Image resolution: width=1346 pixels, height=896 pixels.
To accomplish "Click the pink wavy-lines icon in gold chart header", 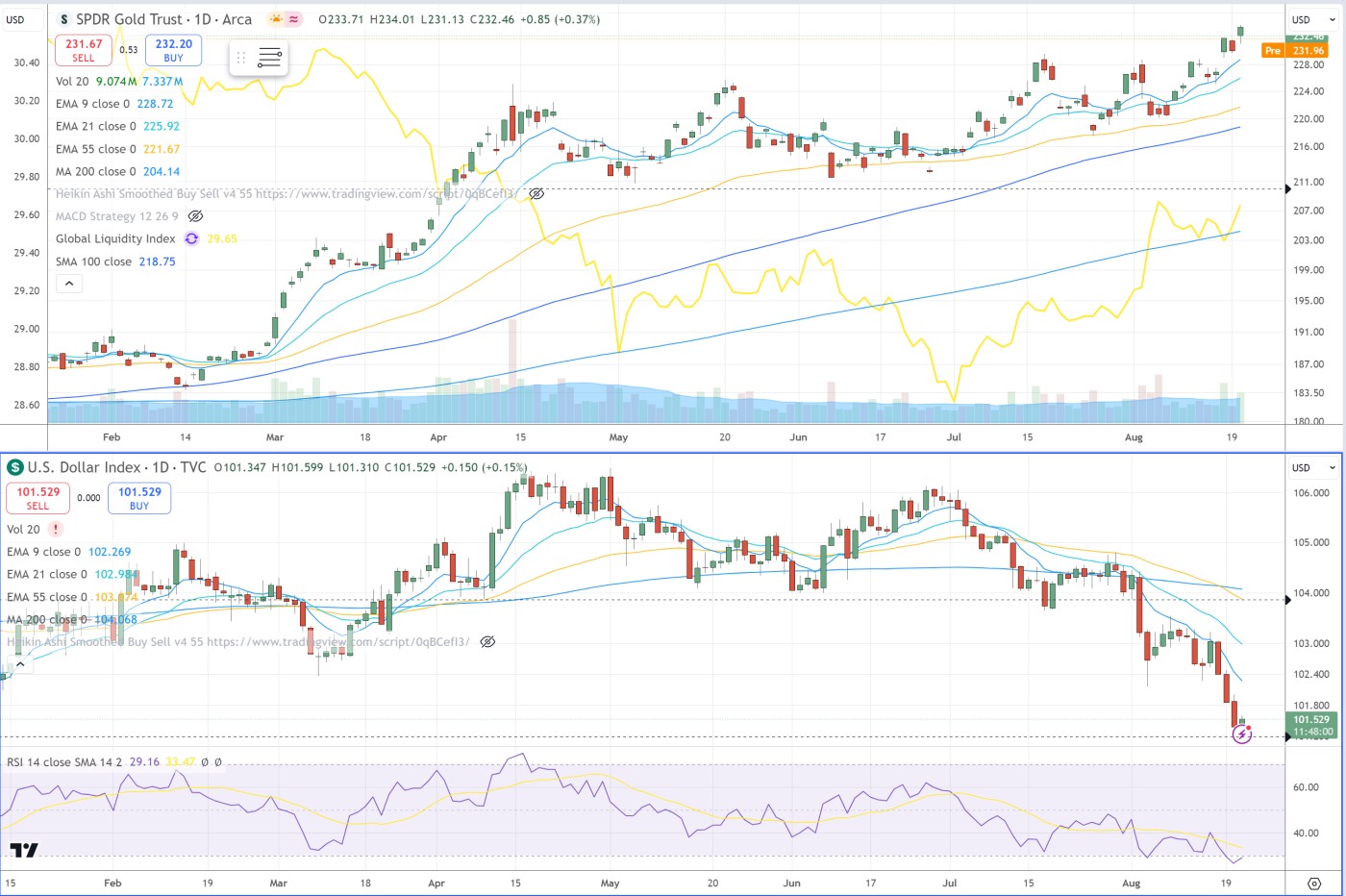I will pos(293,19).
